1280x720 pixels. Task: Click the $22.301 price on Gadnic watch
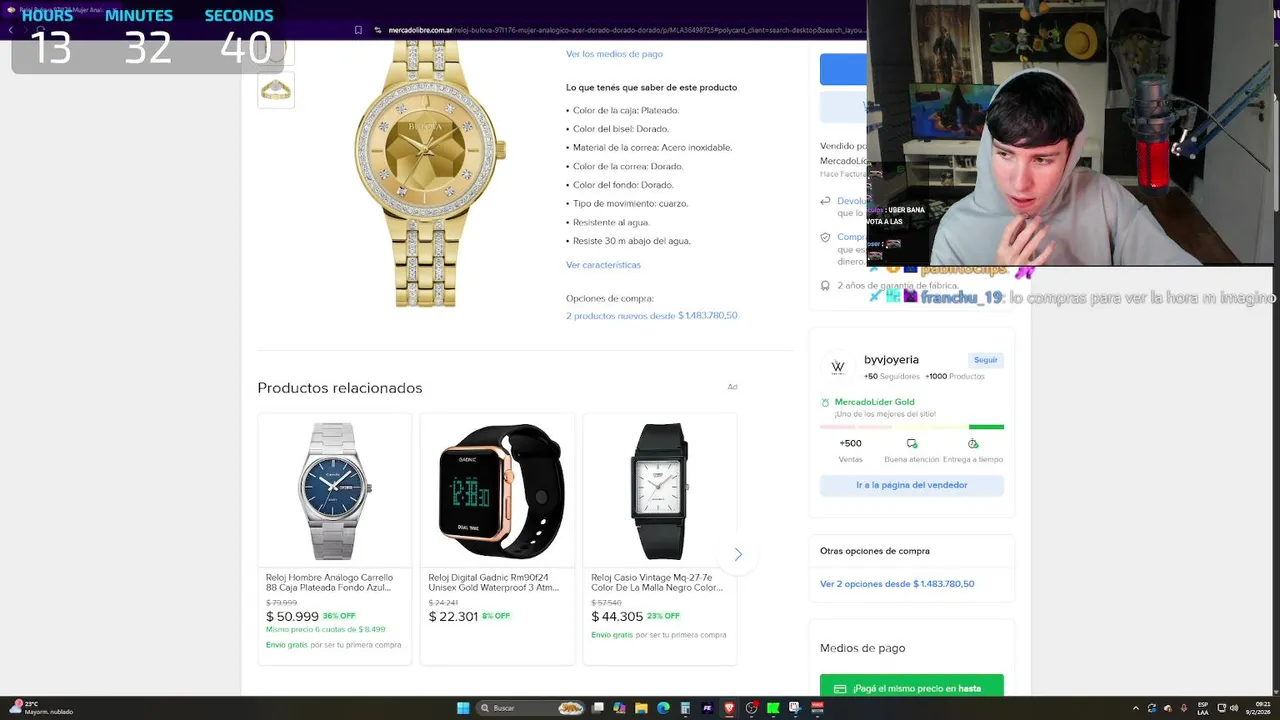coord(453,617)
